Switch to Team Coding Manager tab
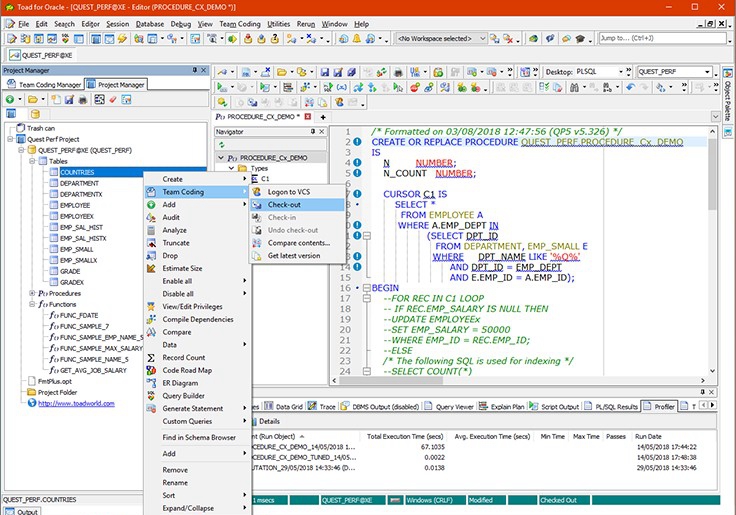This screenshot has height=515, width=736. (44, 85)
